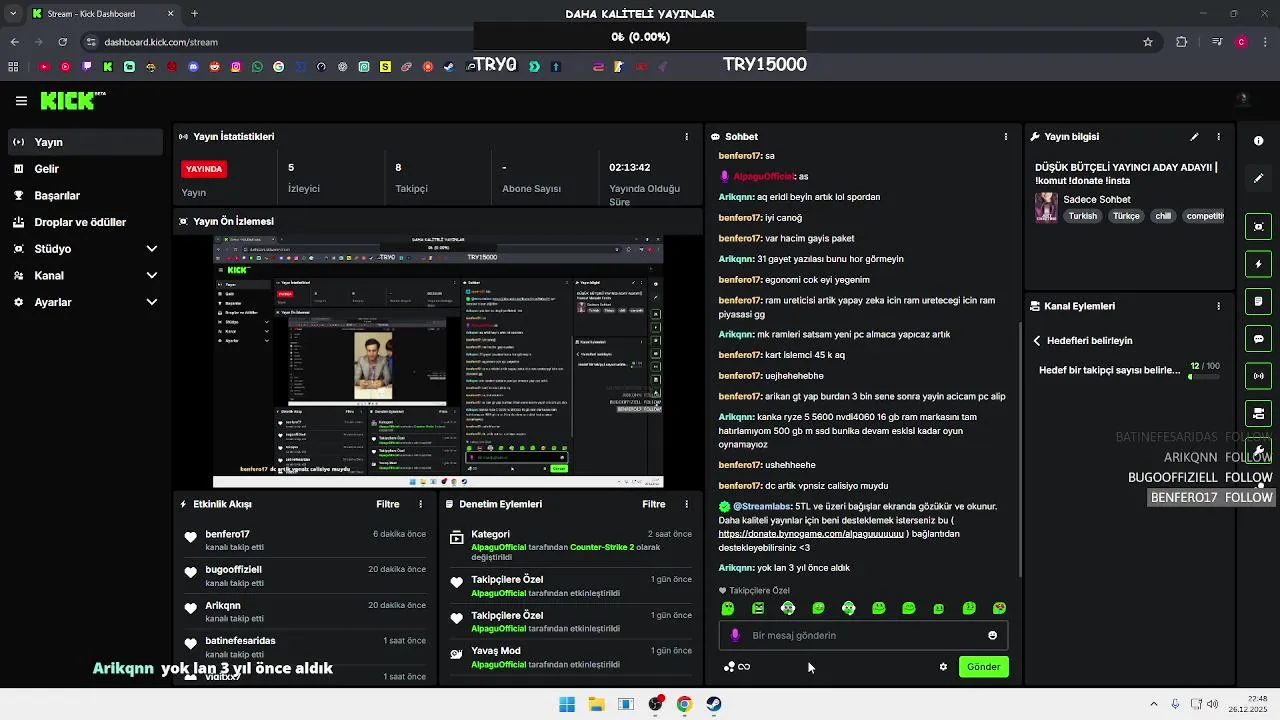Select the Türkçe tag chip
The image size is (1280, 720).
coord(1126,216)
